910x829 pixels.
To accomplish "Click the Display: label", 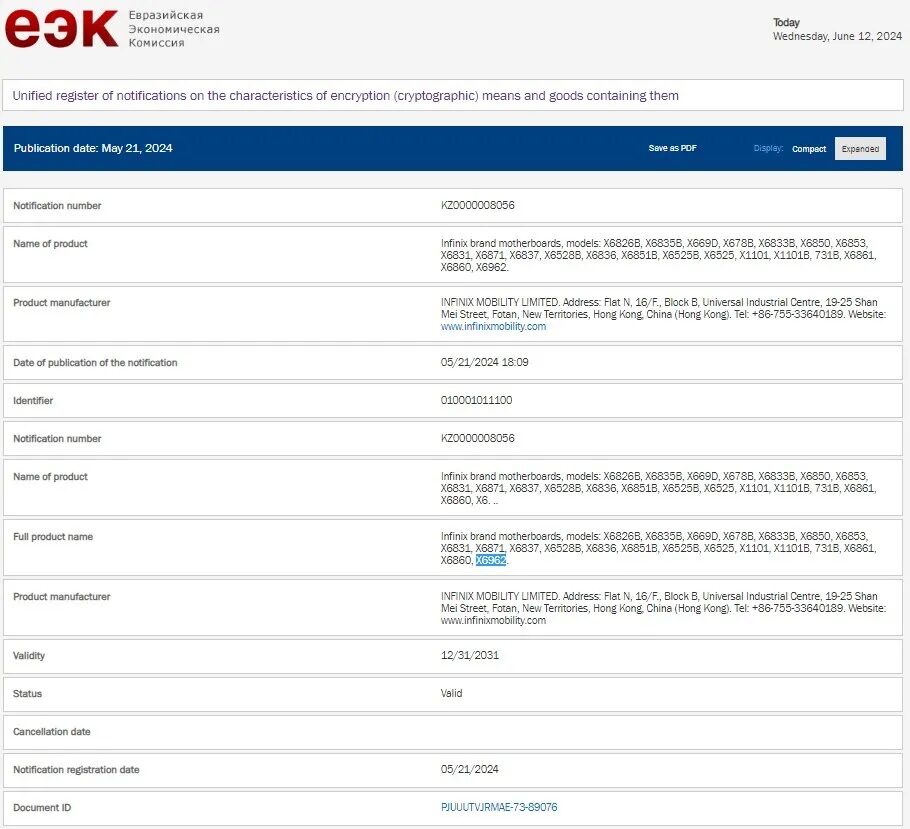I will [768, 149].
